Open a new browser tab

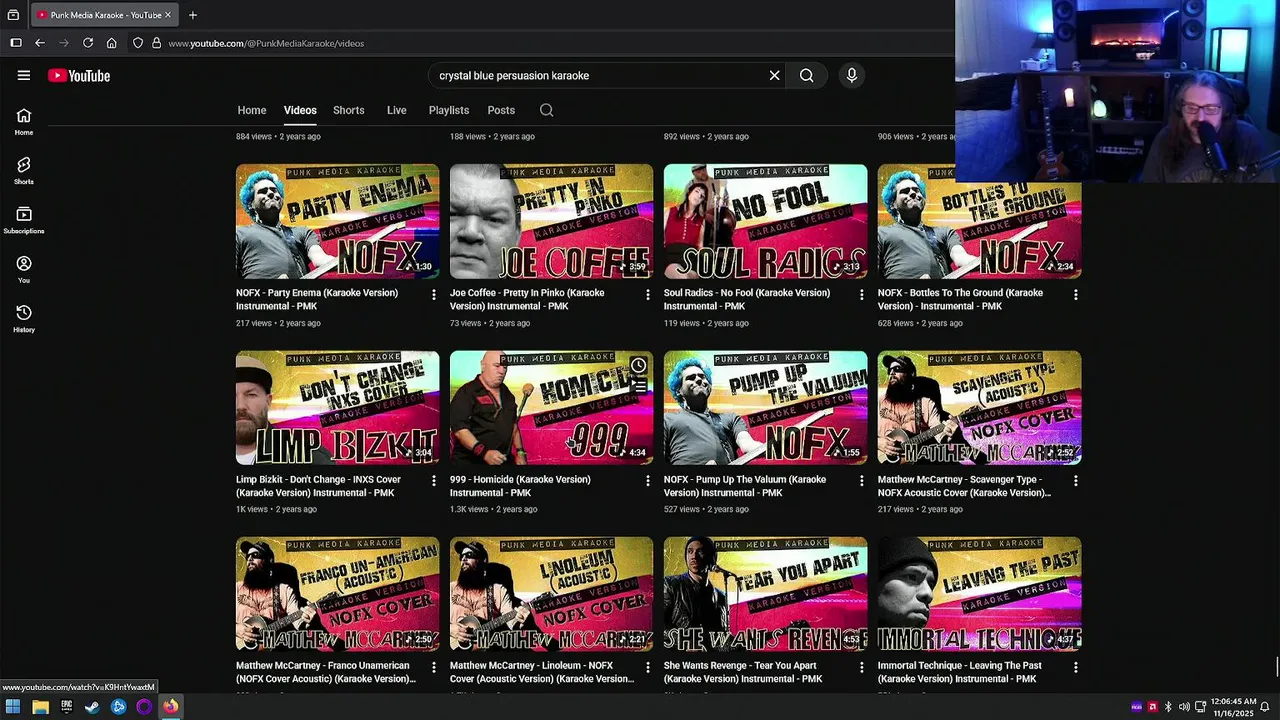pos(193,15)
